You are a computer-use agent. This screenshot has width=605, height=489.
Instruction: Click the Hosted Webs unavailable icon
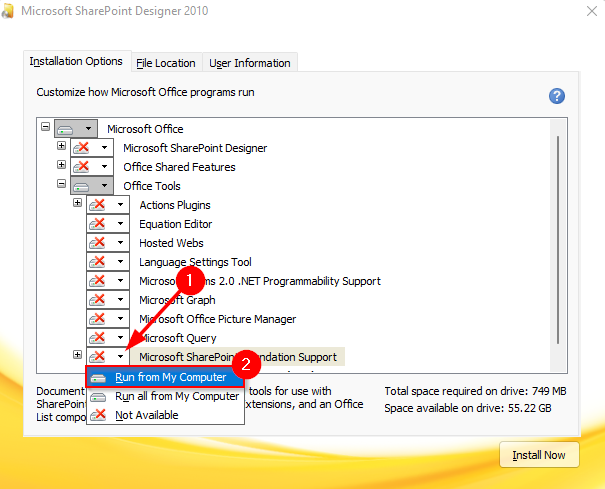coord(98,243)
